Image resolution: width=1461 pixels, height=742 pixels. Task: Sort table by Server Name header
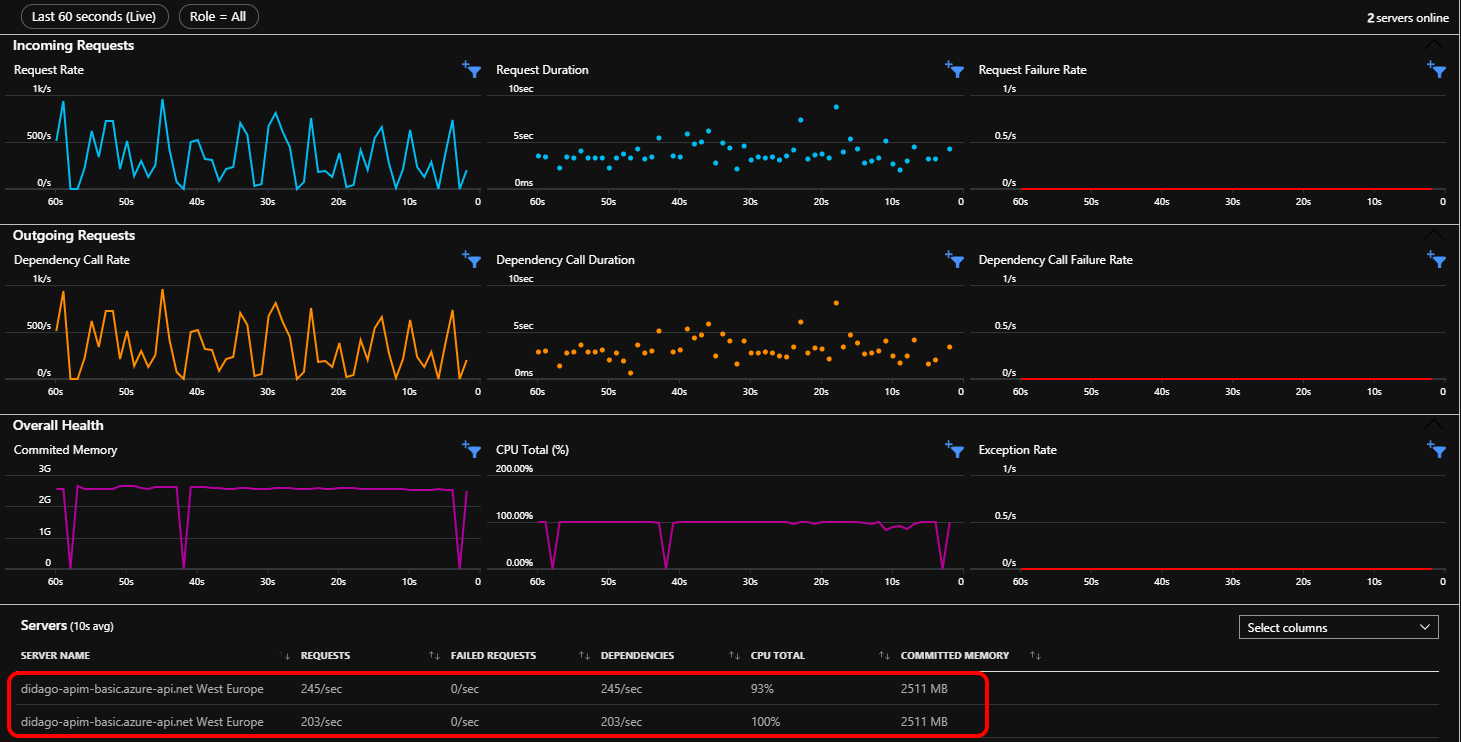(56, 656)
